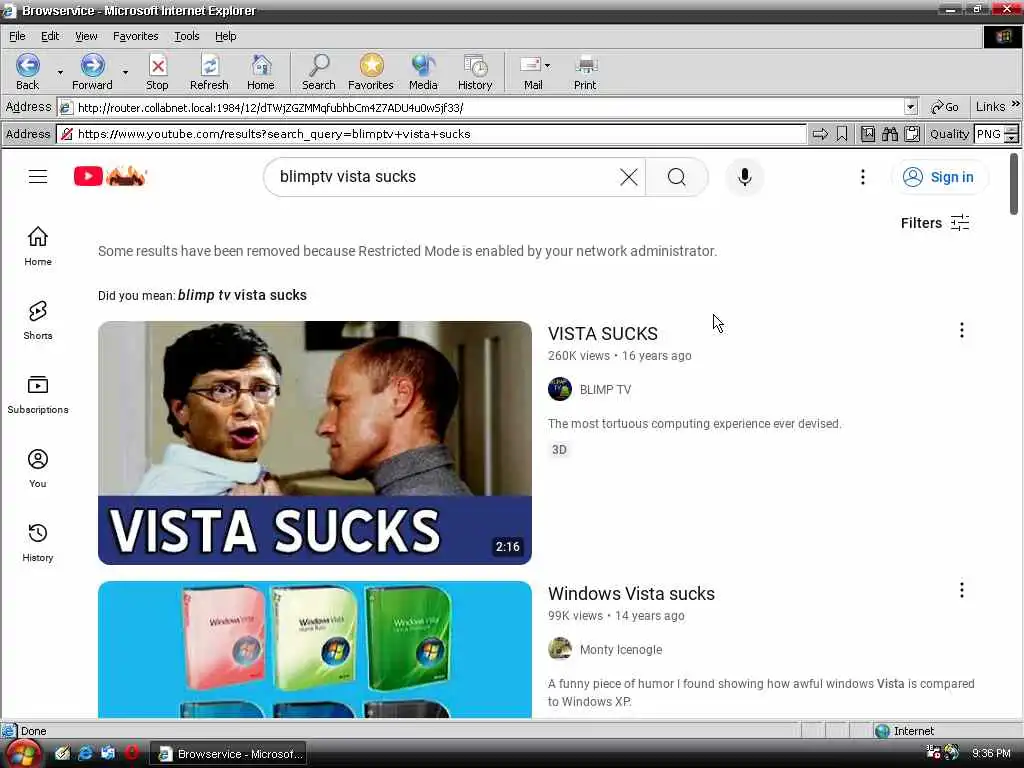Click the Monty Icenogle channel avatar

(560, 649)
